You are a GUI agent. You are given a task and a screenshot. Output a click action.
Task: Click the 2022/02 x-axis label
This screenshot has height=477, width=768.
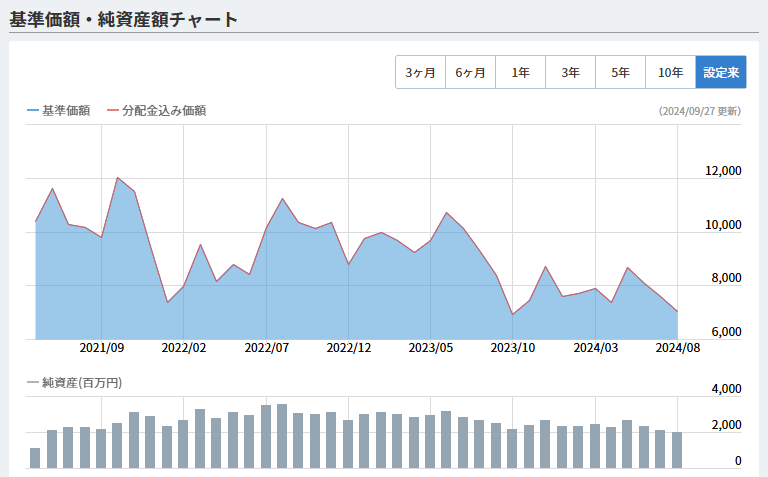coord(184,348)
